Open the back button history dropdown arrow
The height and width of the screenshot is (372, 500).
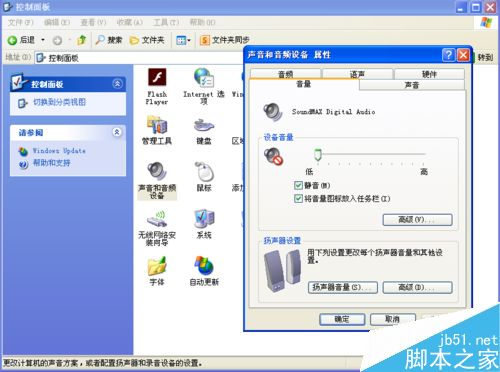coord(43,40)
